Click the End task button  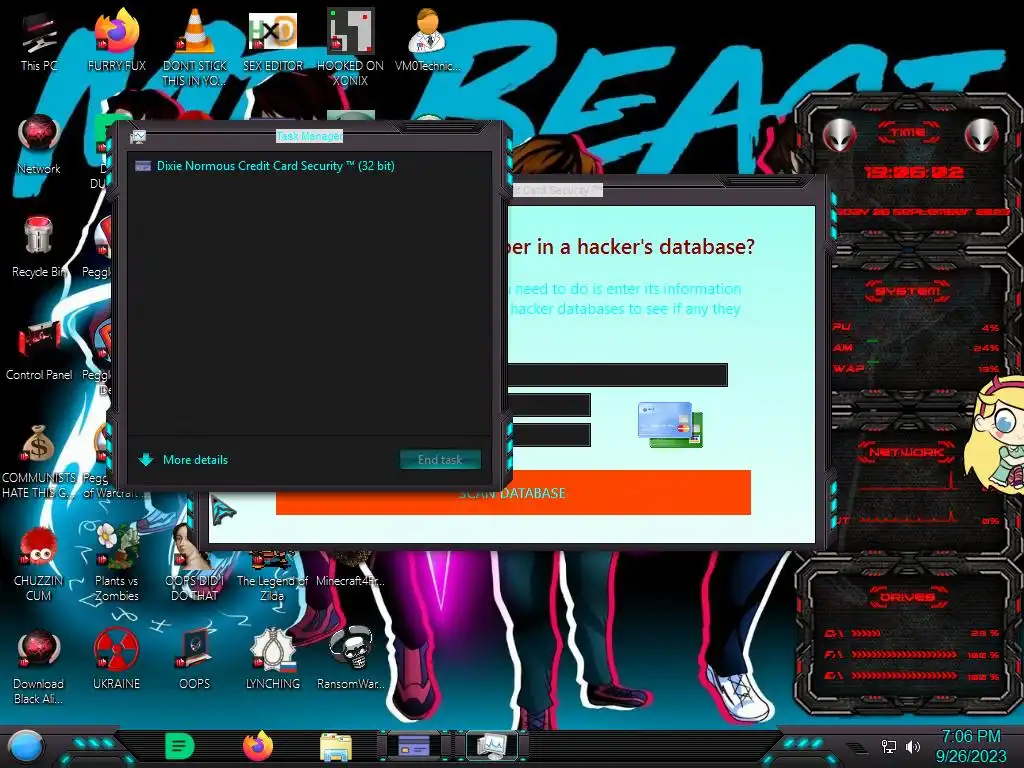click(x=440, y=460)
